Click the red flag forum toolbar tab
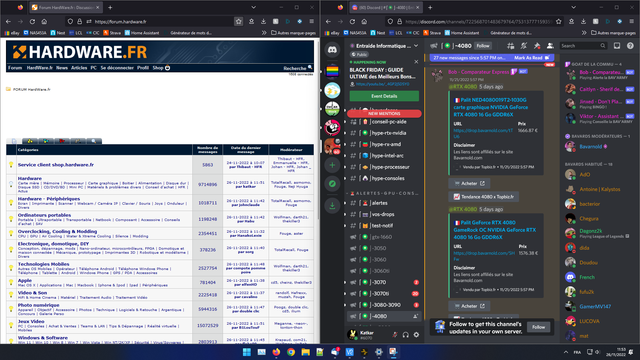Viewport: 640px width, 360px height. [62, 141]
